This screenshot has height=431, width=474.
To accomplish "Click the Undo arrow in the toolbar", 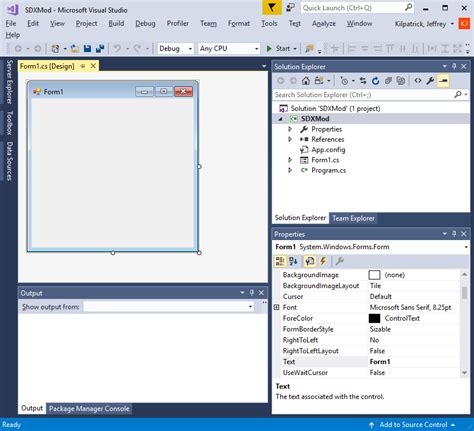I will 117,49.
